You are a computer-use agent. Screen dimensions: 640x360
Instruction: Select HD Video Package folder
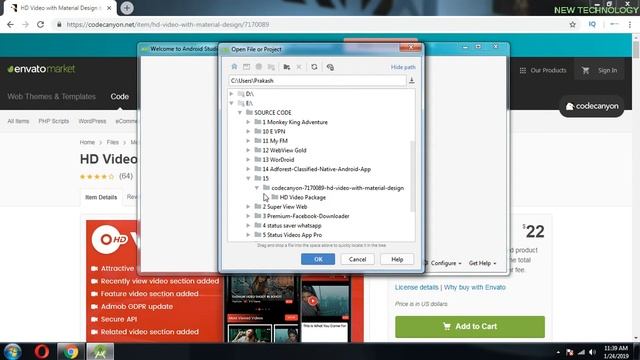(x=302, y=197)
